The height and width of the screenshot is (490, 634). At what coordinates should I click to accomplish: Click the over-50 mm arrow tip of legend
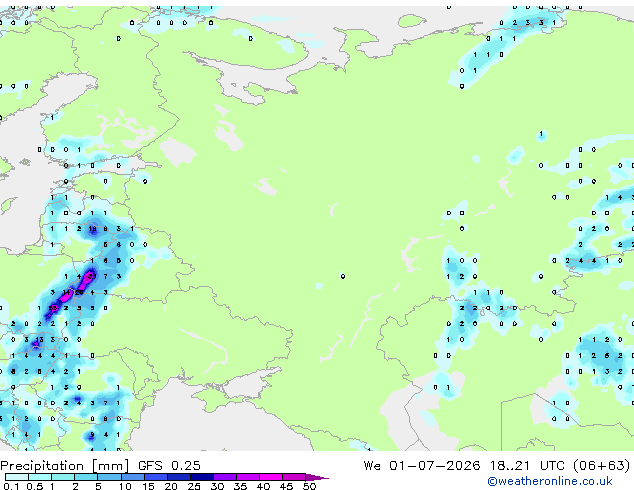pyautogui.click(x=317, y=477)
